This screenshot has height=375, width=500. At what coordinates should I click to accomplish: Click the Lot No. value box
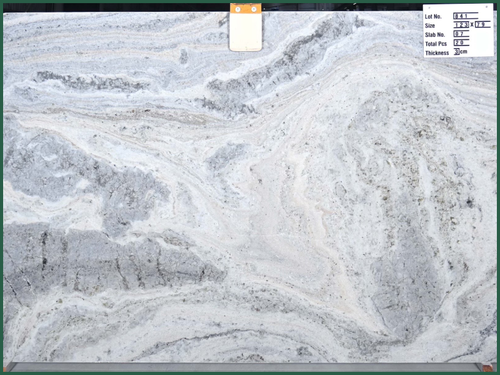click(466, 16)
